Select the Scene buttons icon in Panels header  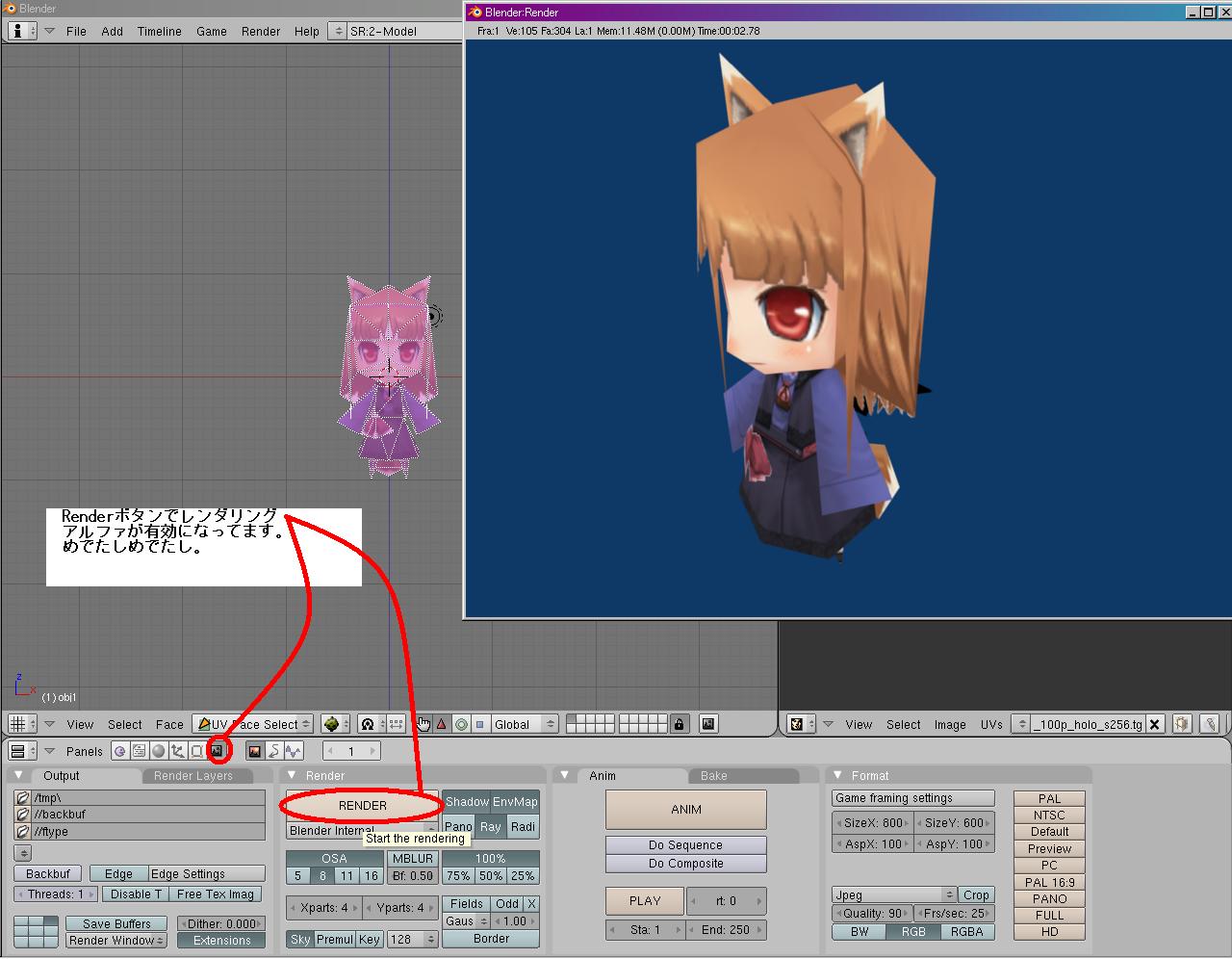(218, 751)
